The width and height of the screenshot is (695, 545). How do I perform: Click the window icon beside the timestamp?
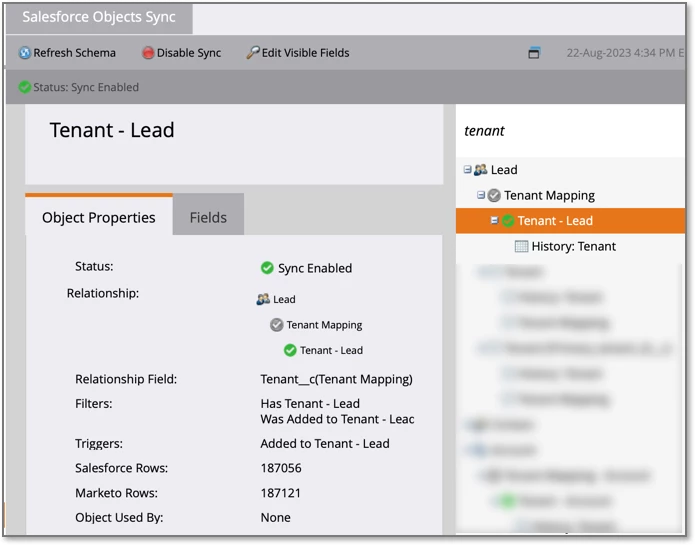tap(534, 53)
